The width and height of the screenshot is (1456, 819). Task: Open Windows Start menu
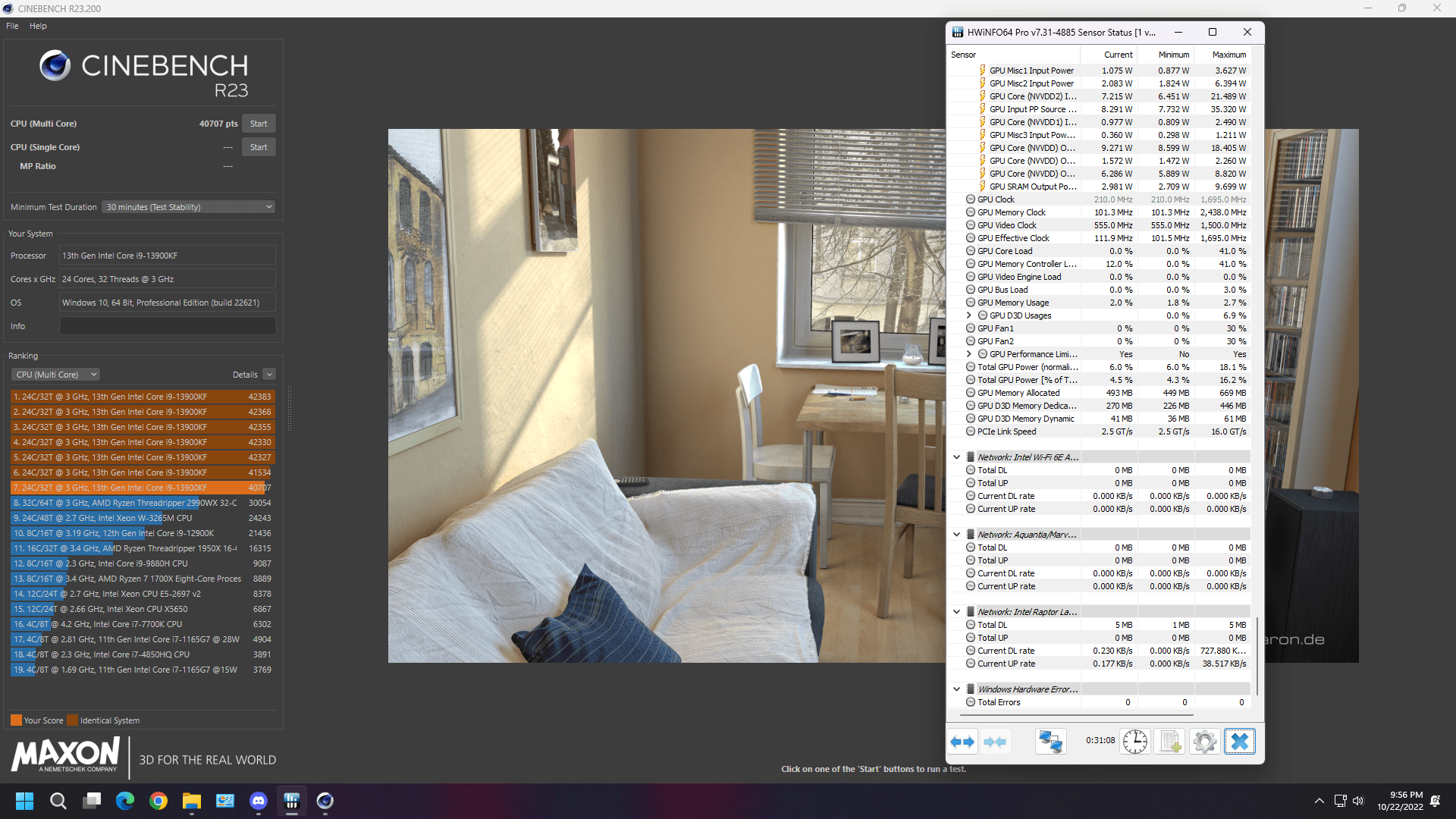tap(24, 801)
